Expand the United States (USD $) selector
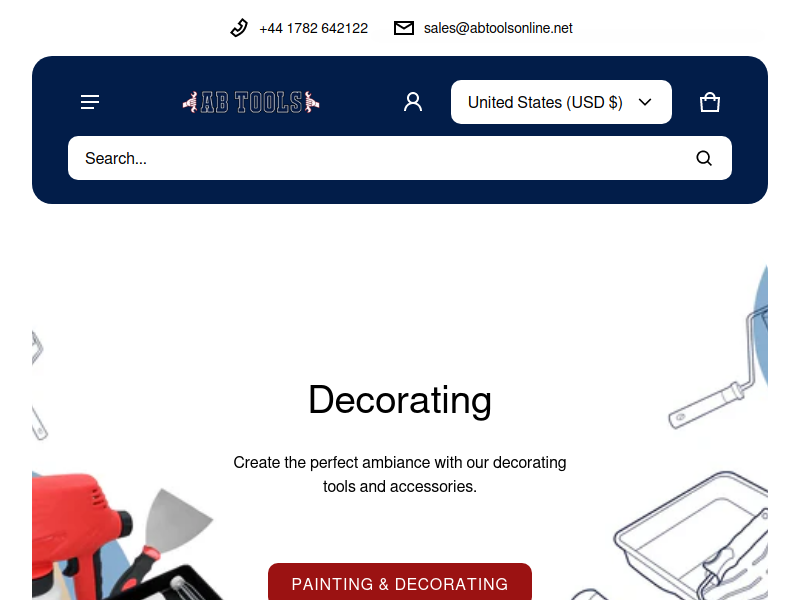Image resolution: width=800 pixels, height=600 pixels. click(561, 102)
